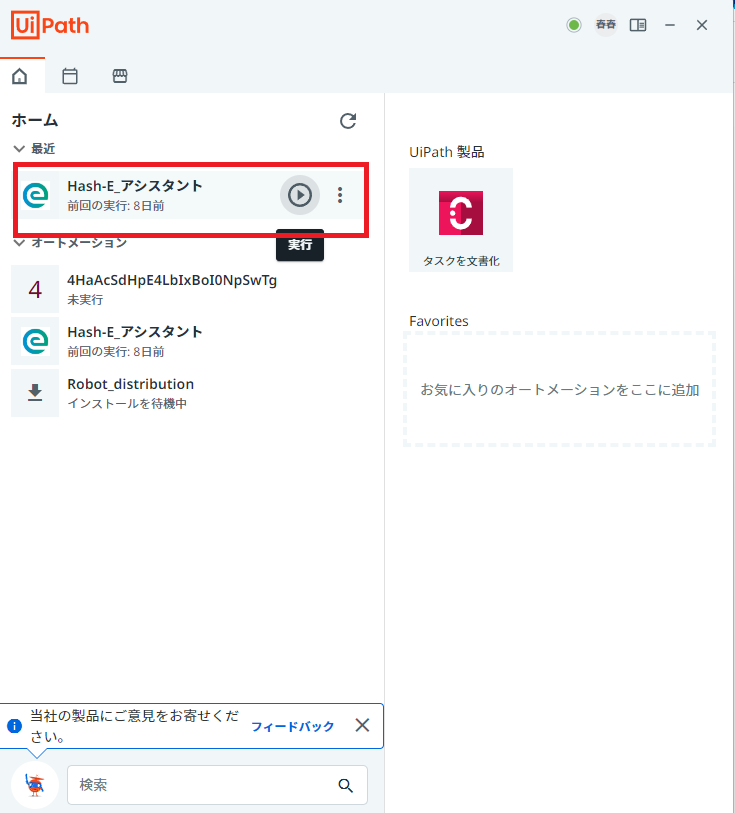Run the recent Hash-E_アシスタント automation
735x813 pixels.
[x=300, y=195]
